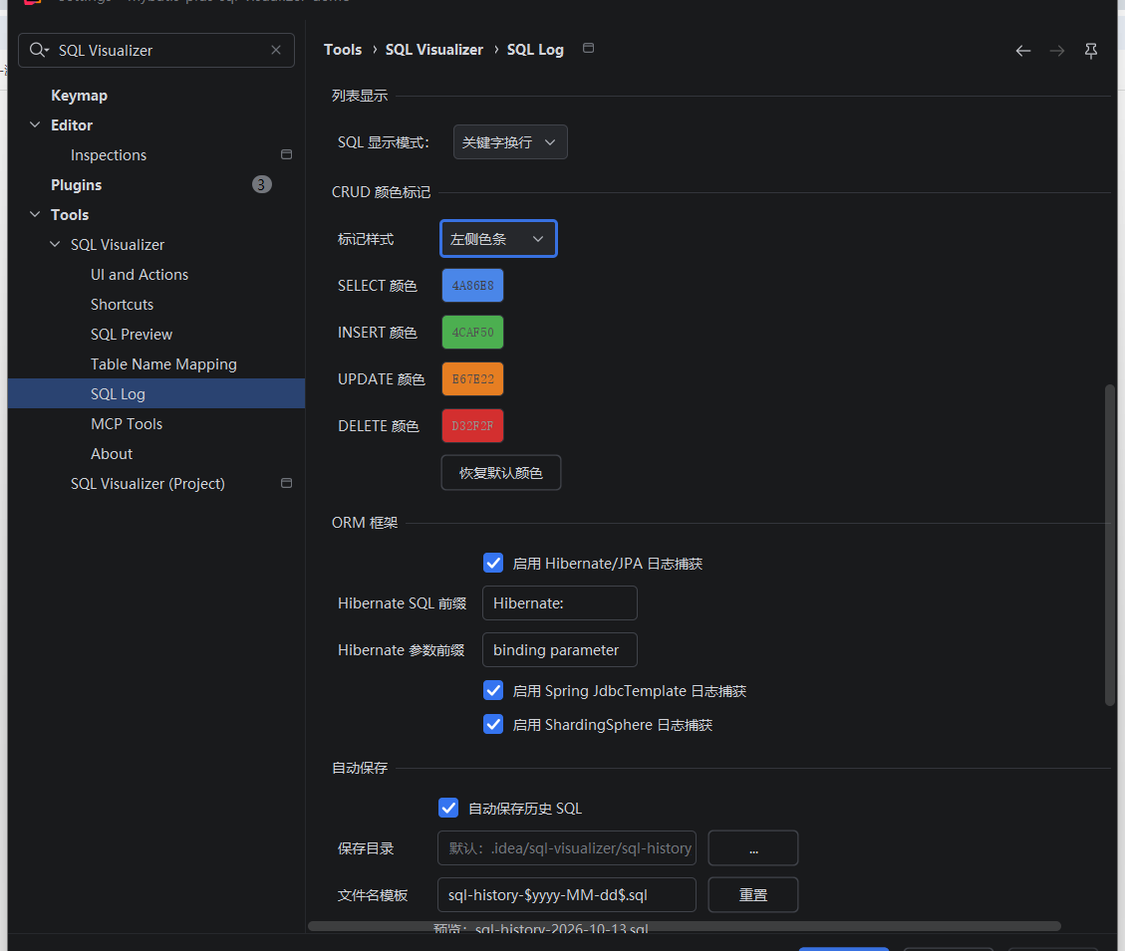Viewport: 1125px width, 951px height.
Task: Pick the INSERT color swatch 4CAF50
Action: [x=473, y=332]
